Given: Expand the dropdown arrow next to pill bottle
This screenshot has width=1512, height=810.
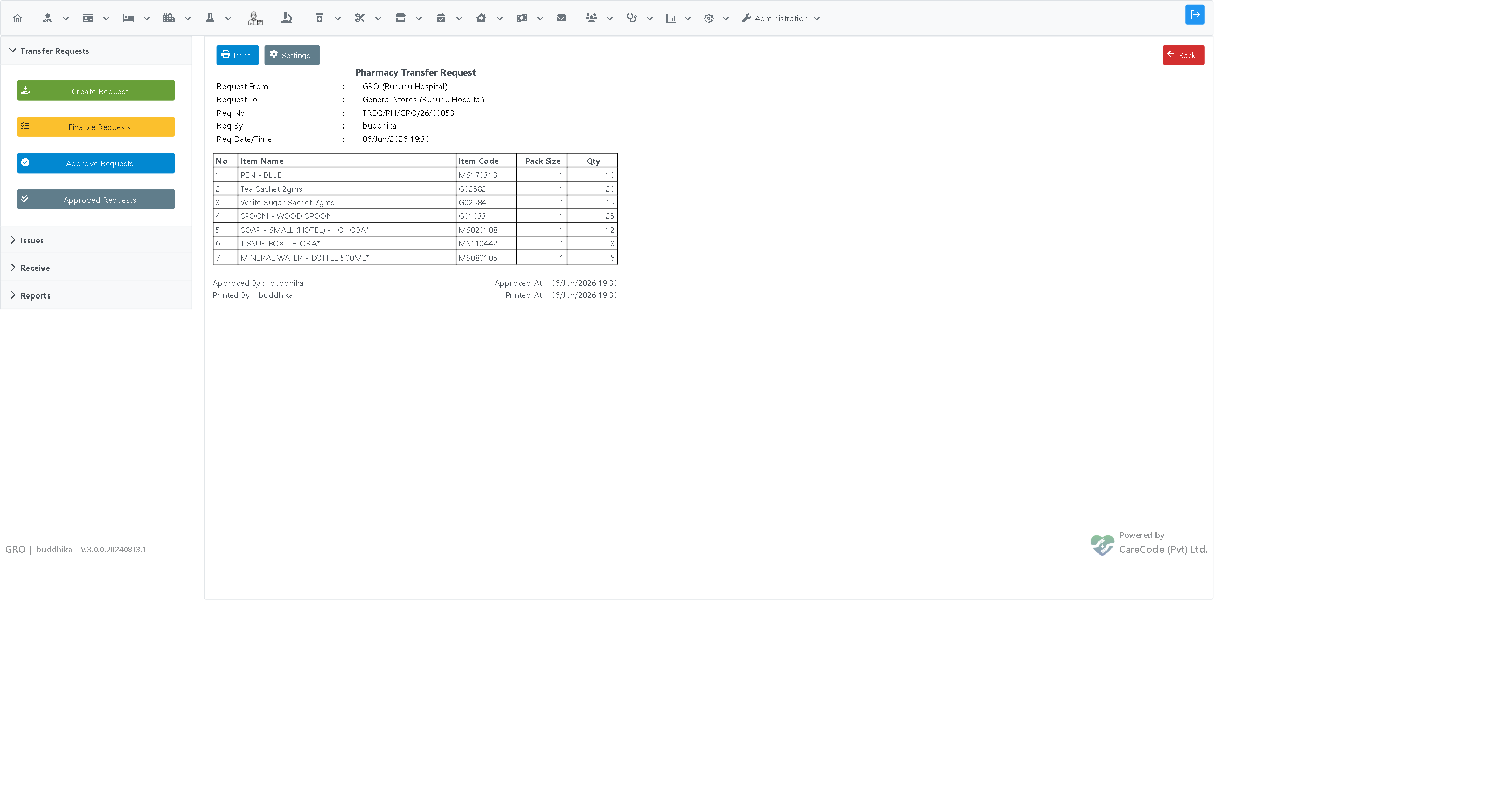Looking at the screenshot, I should (338, 19).
